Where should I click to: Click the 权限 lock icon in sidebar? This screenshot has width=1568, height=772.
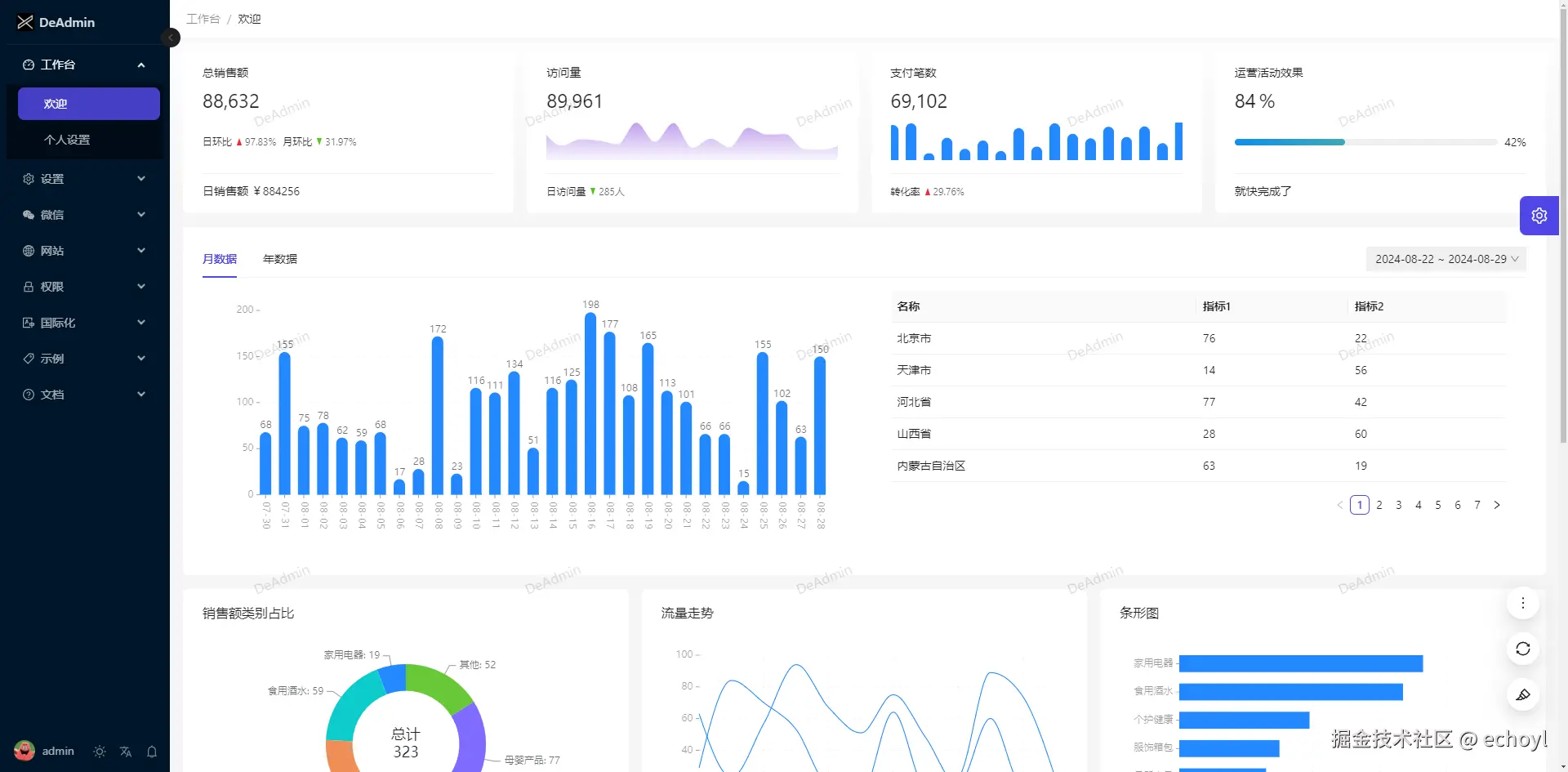pyautogui.click(x=29, y=287)
